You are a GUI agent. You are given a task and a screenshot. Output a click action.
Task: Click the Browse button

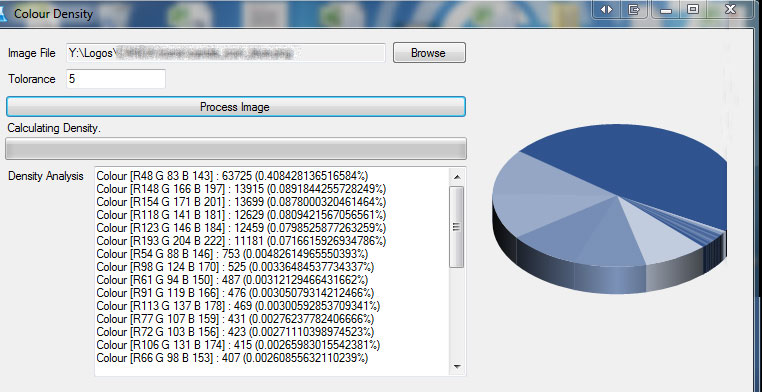coord(429,53)
